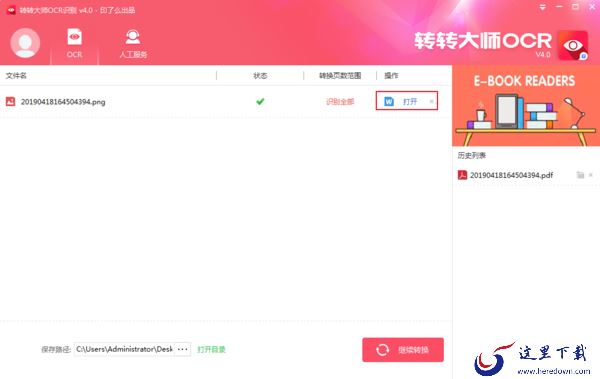The width and height of the screenshot is (600, 379).
Task: Select the OCR tab in the header
Action: 74,43
